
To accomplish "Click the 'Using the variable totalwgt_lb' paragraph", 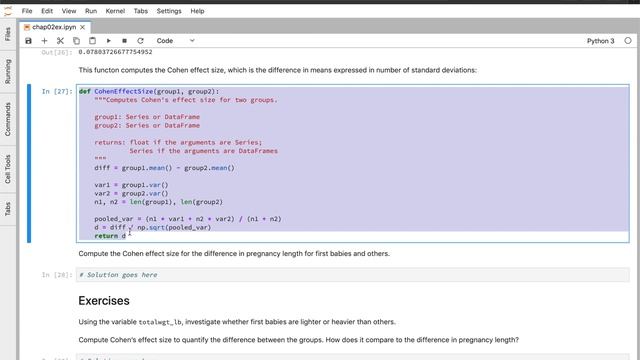I will (x=237, y=322).
